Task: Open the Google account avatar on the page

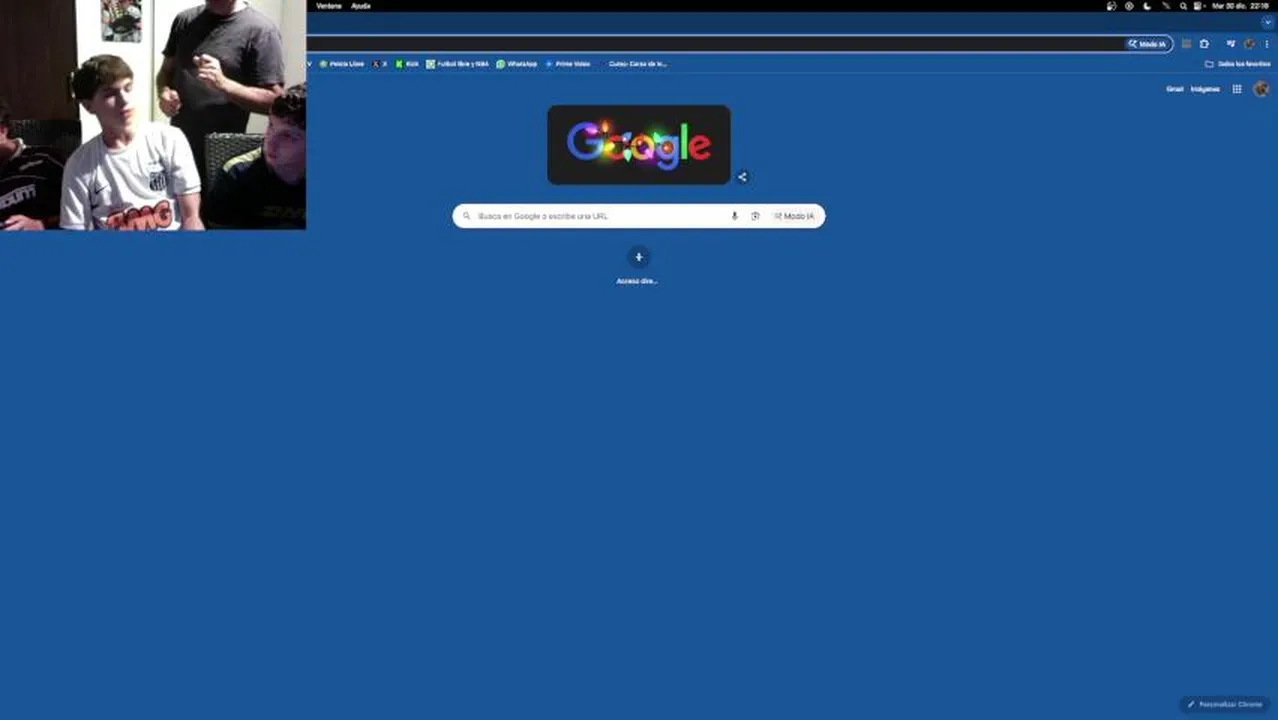Action: (x=1261, y=89)
